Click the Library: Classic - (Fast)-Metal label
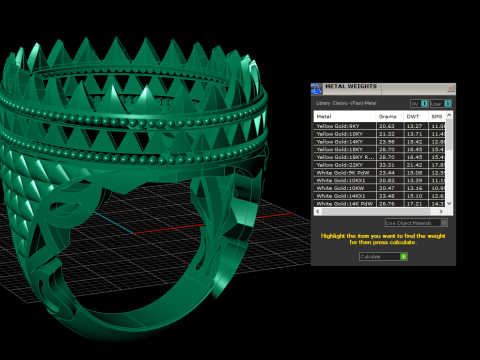The width and height of the screenshot is (480, 360). click(346, 103)
